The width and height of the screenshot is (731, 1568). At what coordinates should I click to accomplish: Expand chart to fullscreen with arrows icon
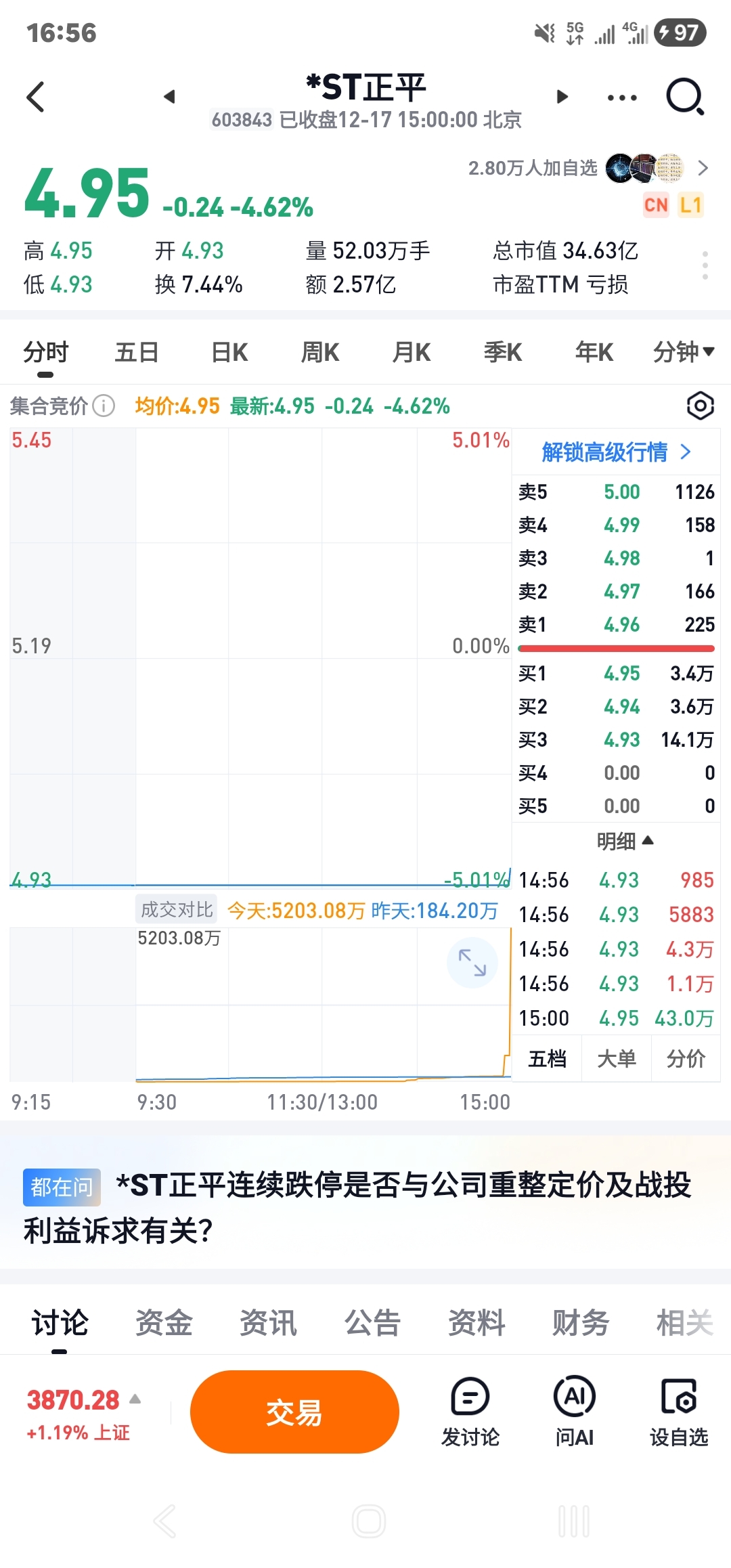(472, 962)
